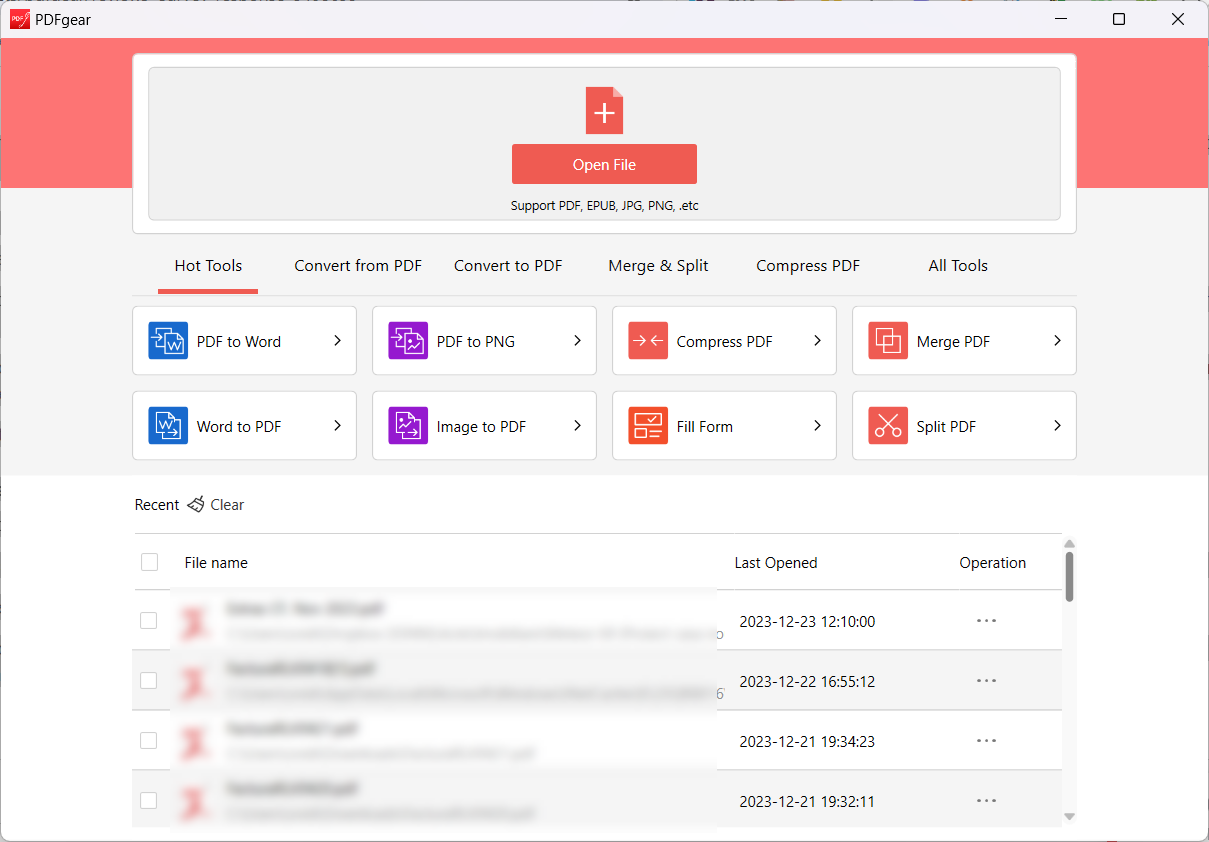This screenshot has width=1209, height=842.
Task: Open the Split PDF scissors icon
Action: click(x=888, y=425)
